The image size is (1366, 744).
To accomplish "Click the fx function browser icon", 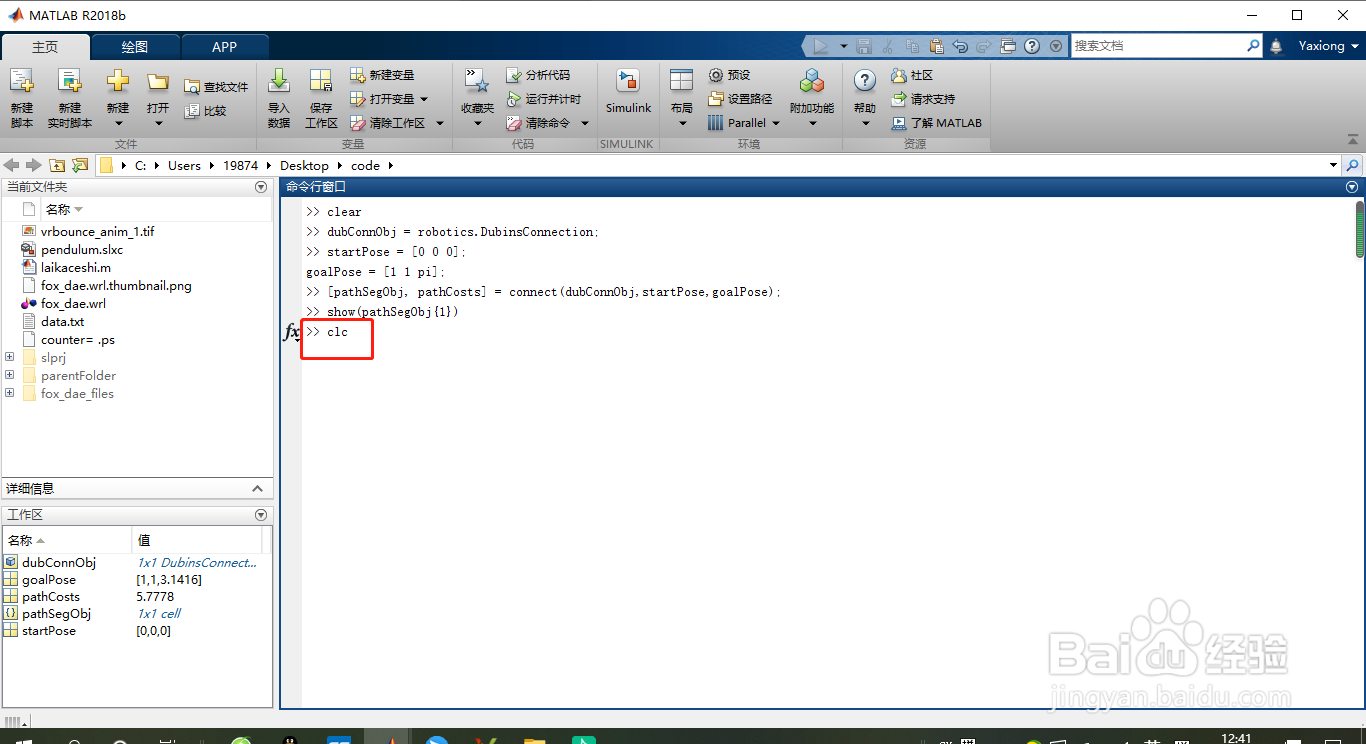I will pyautogui.click(x=292, y=332).
